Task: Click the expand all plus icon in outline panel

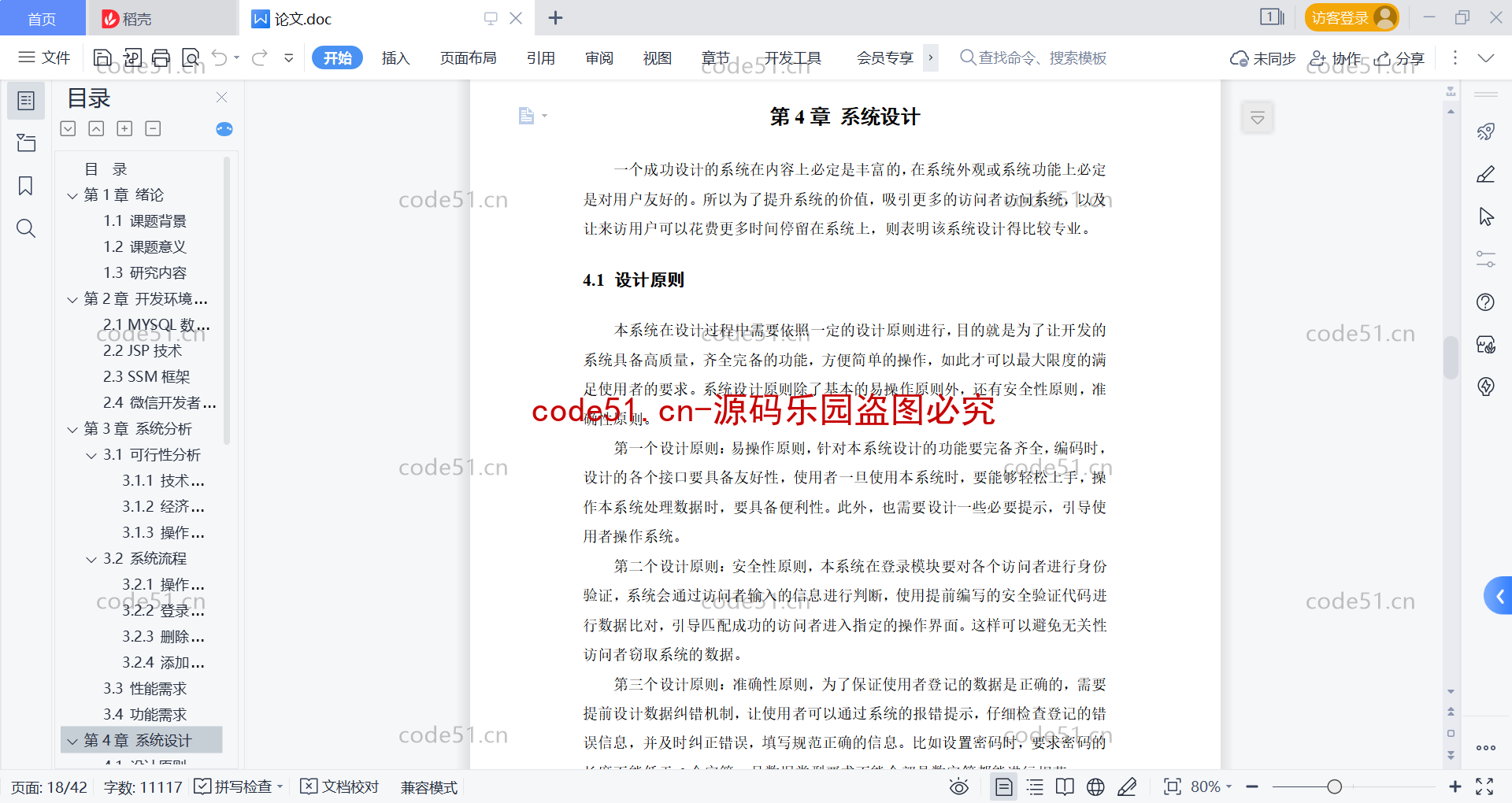Action: 124,128
